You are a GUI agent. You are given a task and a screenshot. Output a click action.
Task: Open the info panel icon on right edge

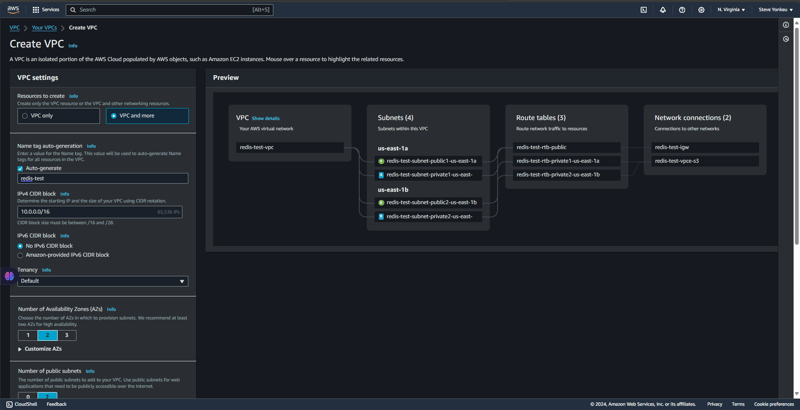(x=786, y=25)
